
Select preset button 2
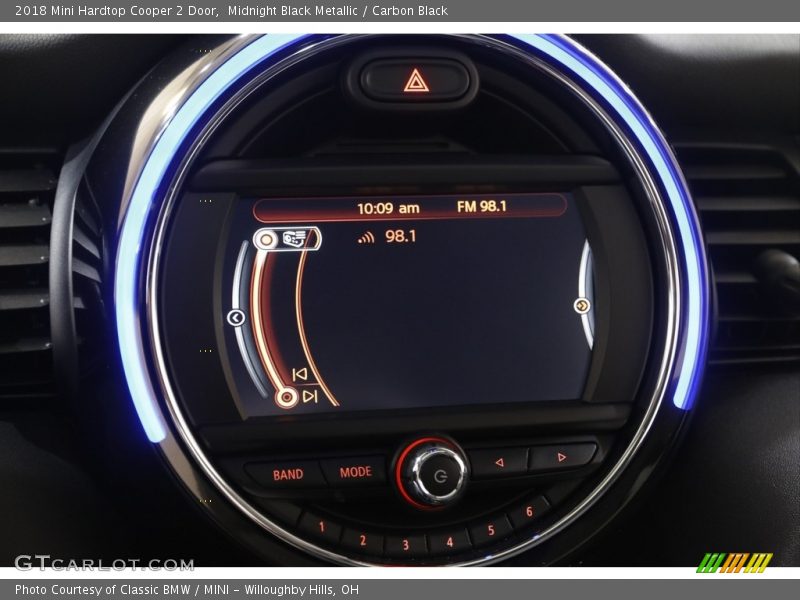click(x=361, y=540)
